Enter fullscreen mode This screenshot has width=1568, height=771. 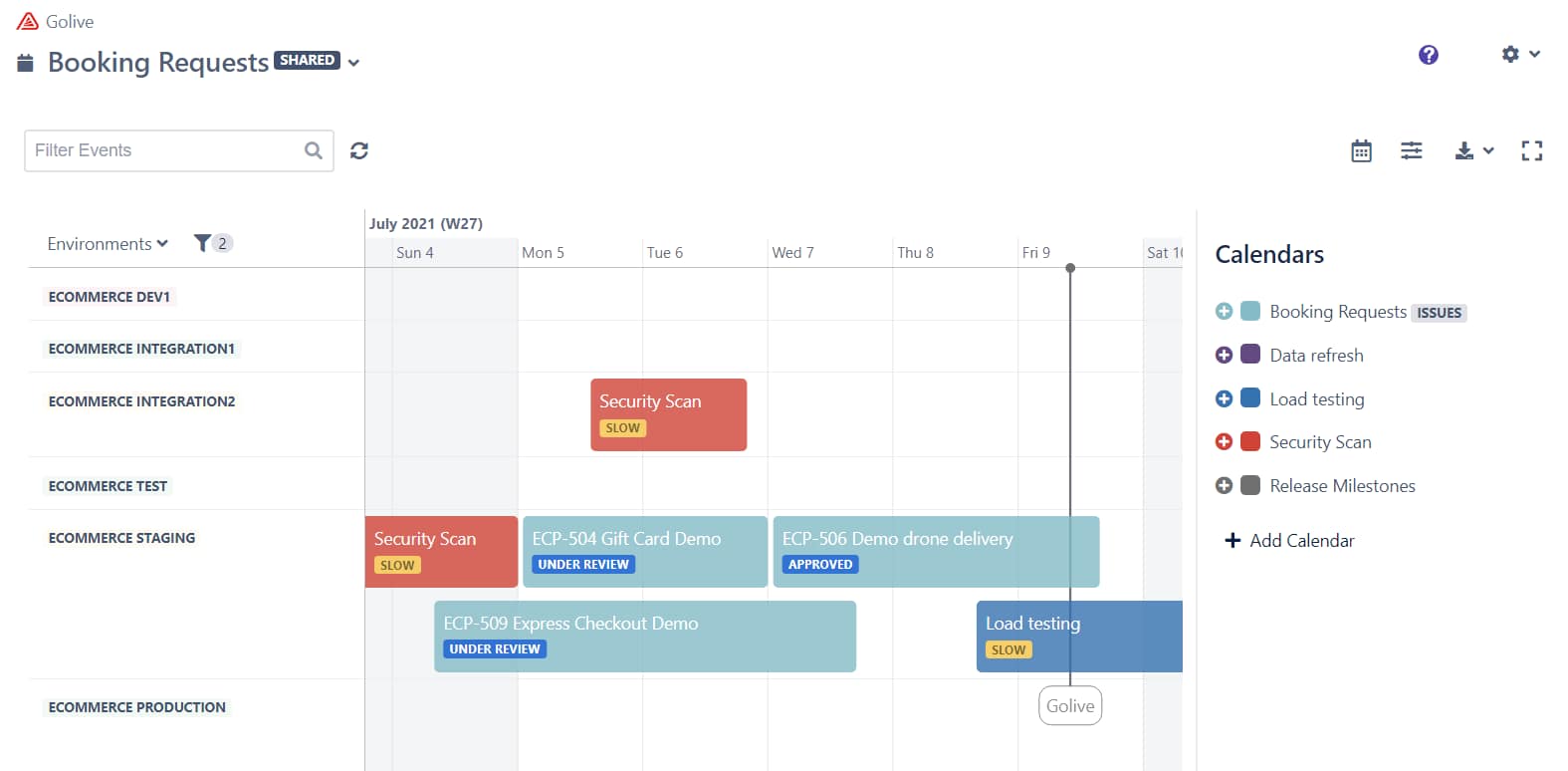1532,150
